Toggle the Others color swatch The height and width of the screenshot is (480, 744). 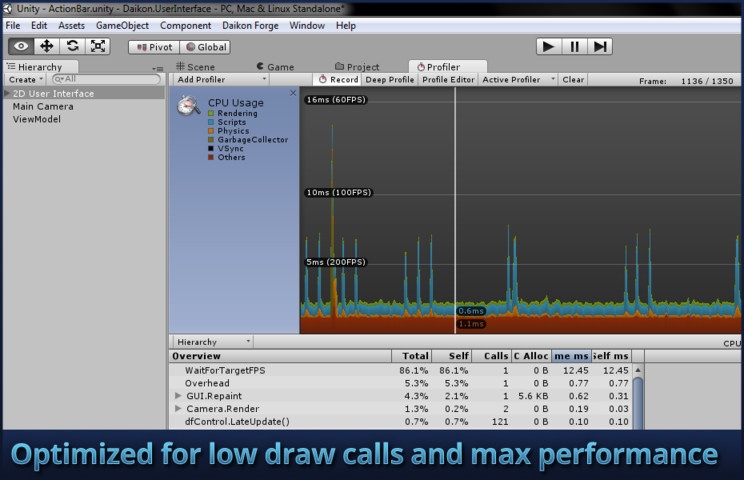click(x=211, y=157)
